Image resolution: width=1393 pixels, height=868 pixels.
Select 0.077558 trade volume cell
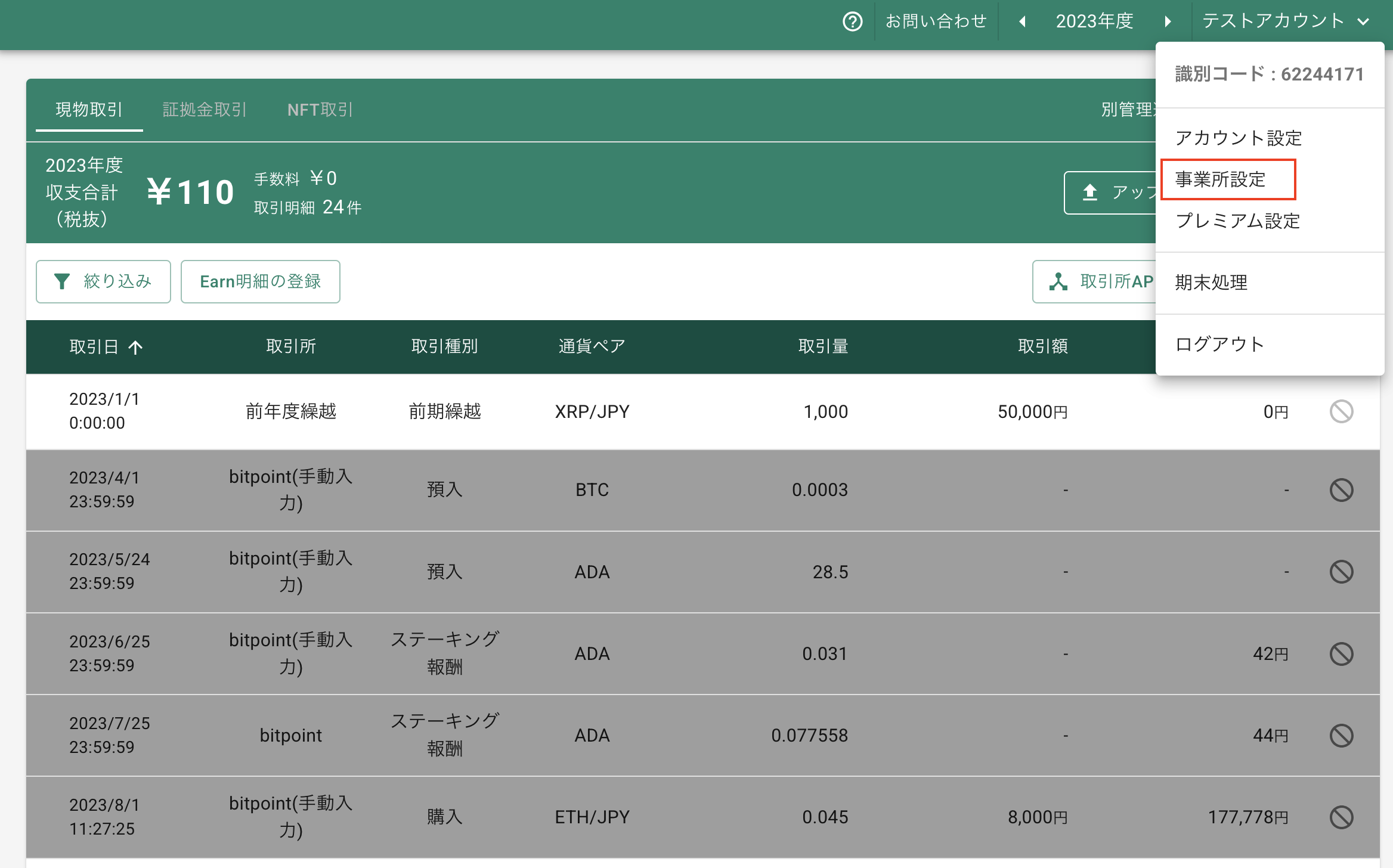click(x=810, y=736)
